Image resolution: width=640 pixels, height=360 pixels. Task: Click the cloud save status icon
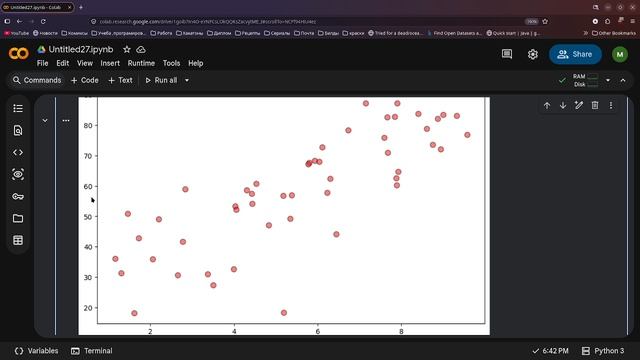click(x=141, y=49)
